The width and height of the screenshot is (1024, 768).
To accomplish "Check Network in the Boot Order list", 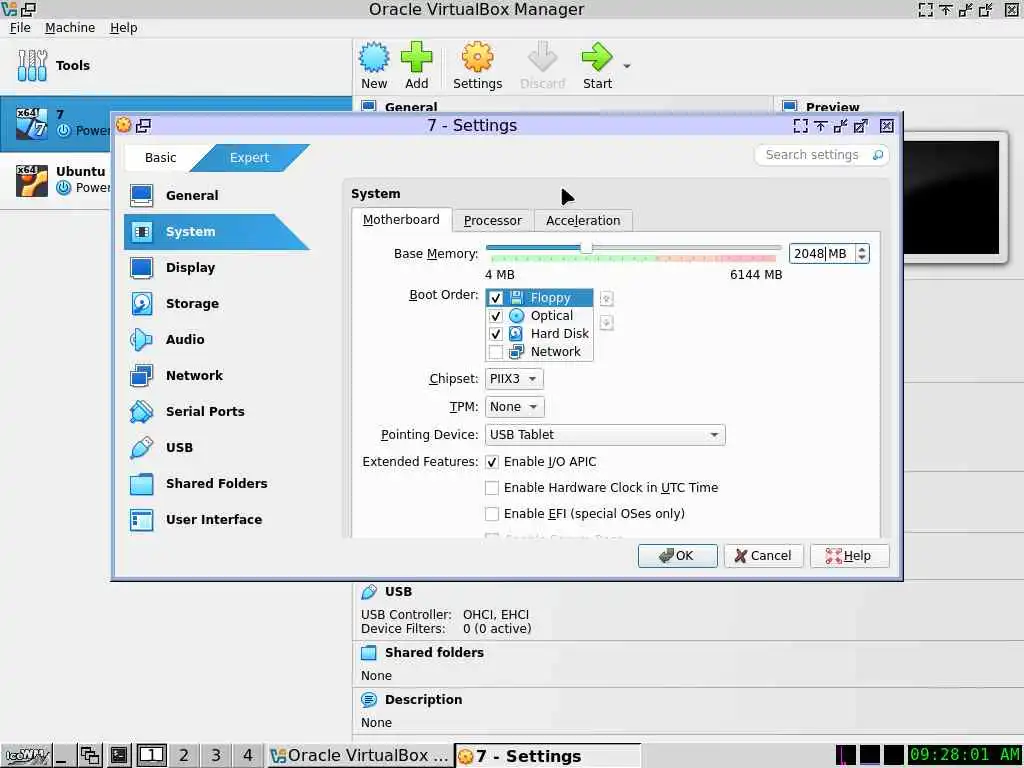I will click(495, 352).
